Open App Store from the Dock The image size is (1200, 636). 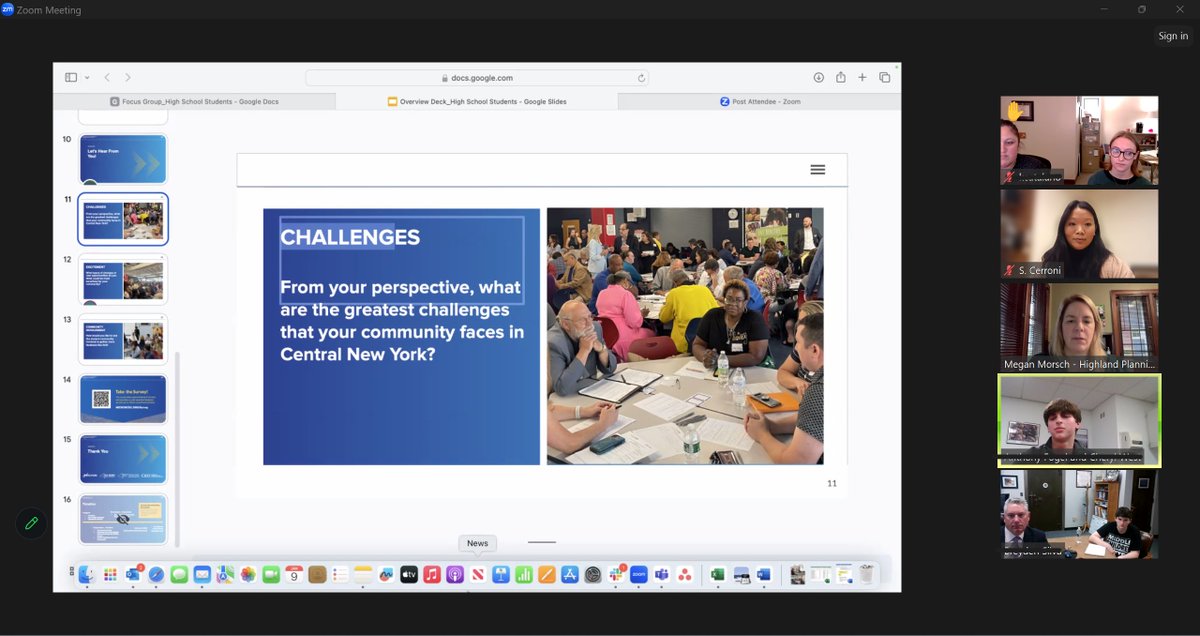coord(570,574)
